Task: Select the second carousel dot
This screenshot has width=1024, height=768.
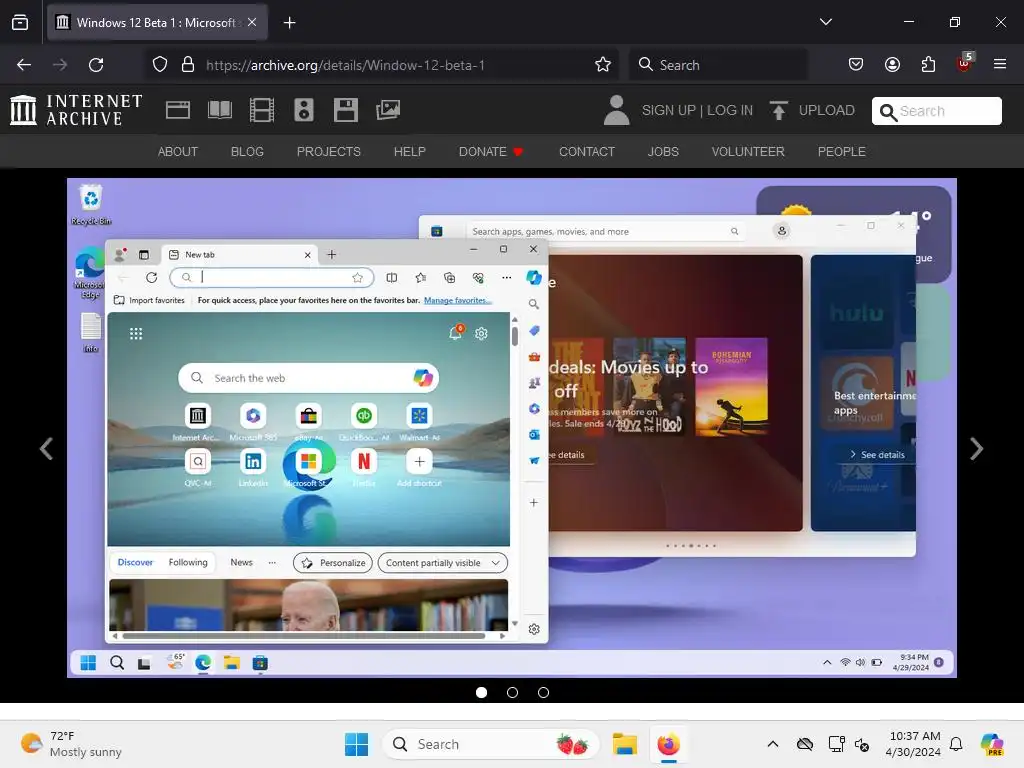Action: click(x=512, y=692)
